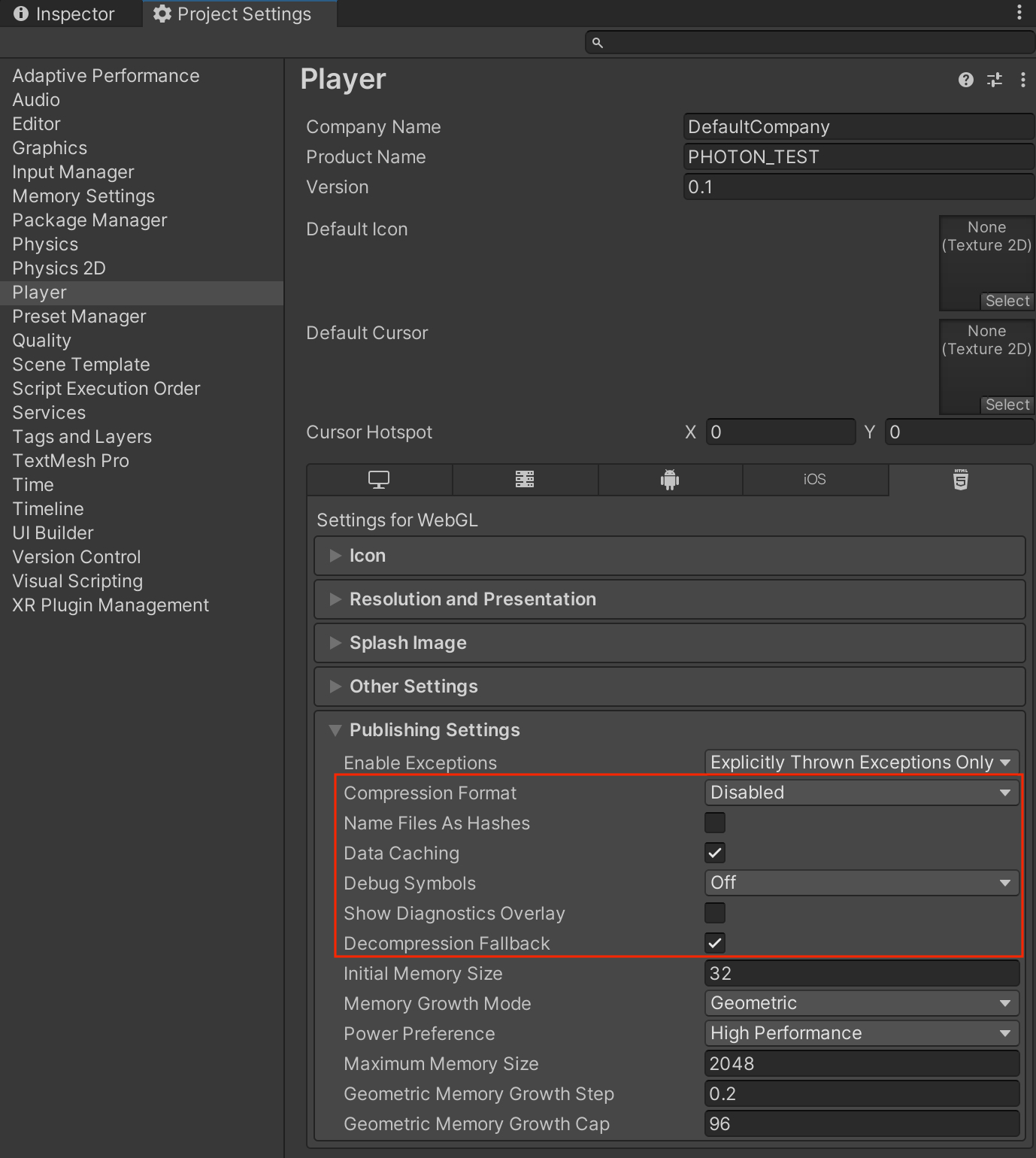Switch to the Standalone platform settings icon
This screenshot has width=1036, height=1158.
[379, 480]
